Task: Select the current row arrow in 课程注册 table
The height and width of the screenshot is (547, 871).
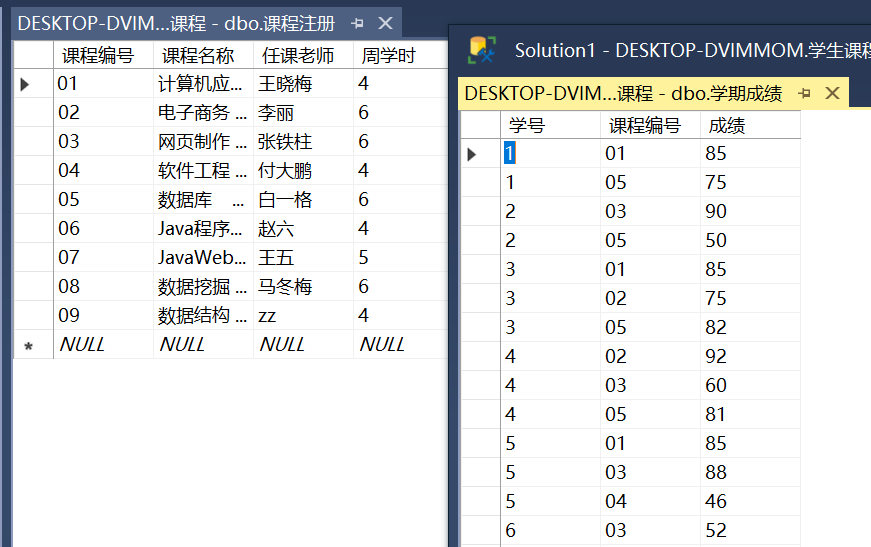Action: pyautogui.click(x=26, y=85)
